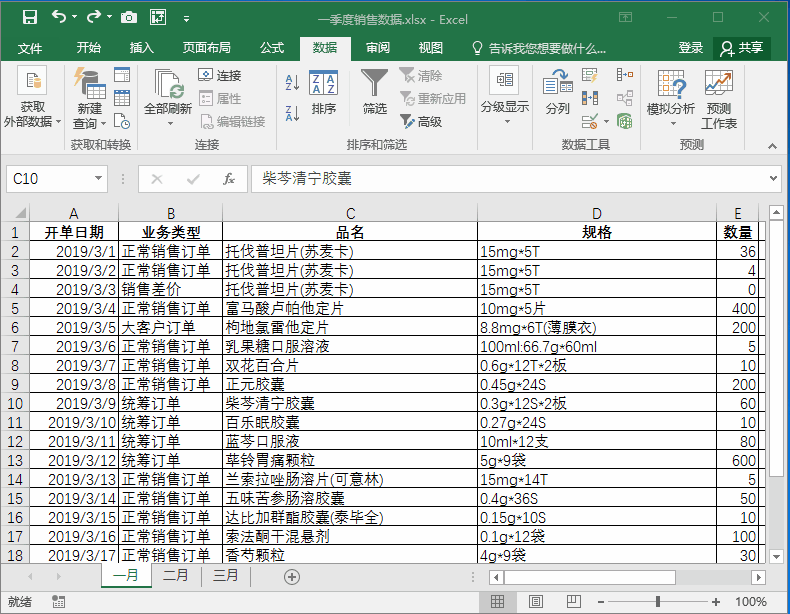
Task: Click the vertical scrollbar down arrow
Action: [x=776, y=557]
